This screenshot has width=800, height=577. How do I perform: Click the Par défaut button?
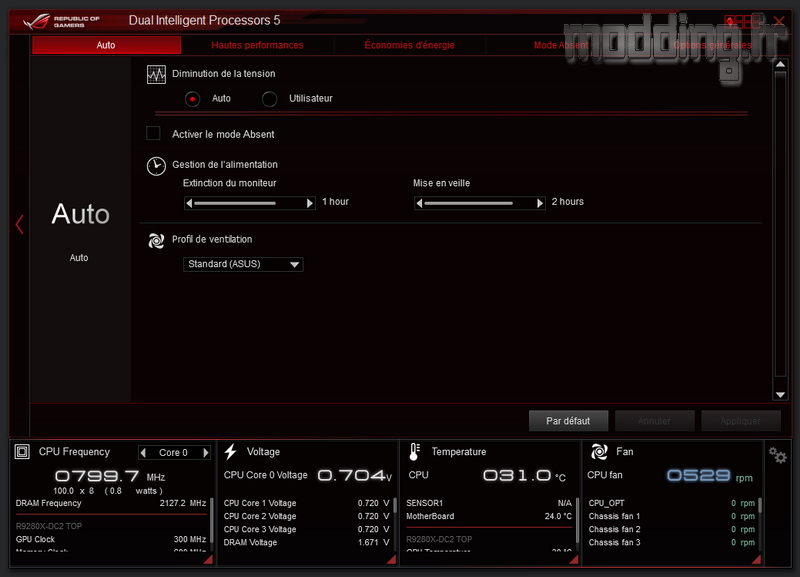tap(568, 421)
